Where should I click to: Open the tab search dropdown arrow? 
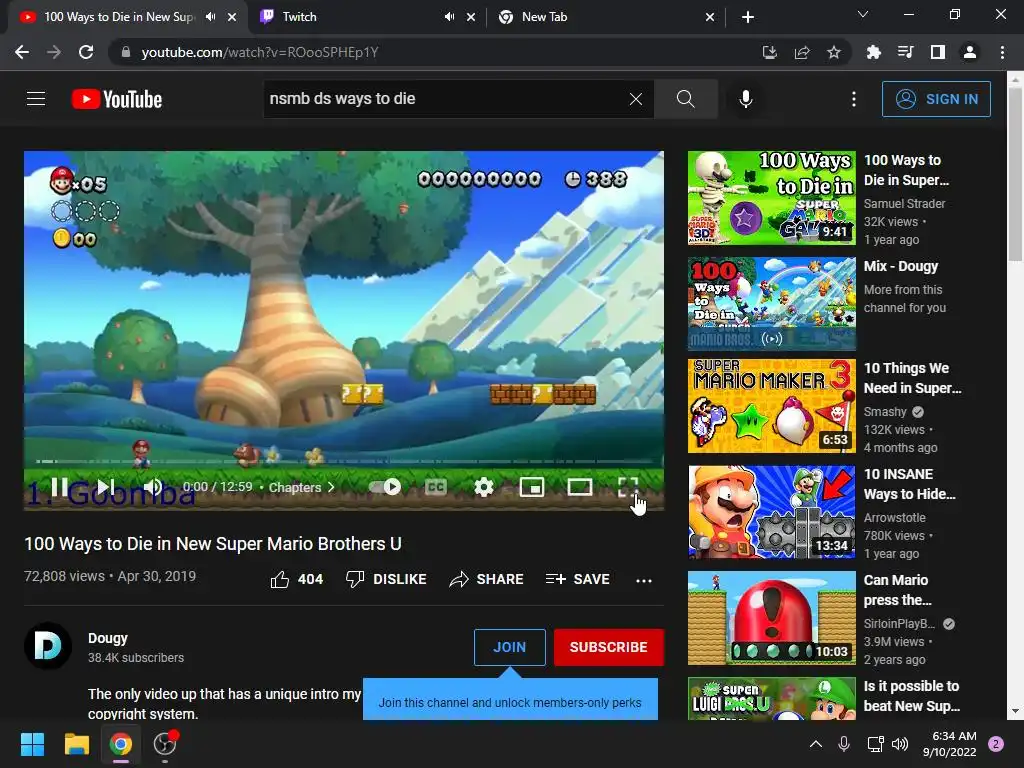[863, 14]
